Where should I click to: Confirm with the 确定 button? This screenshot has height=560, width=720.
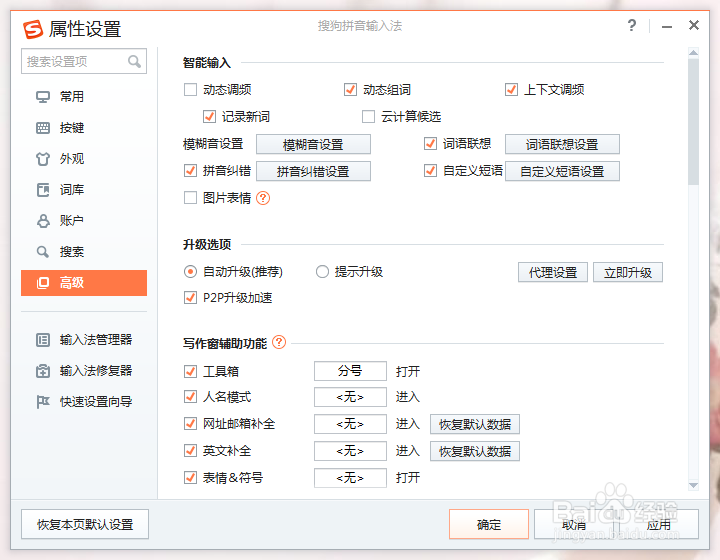tap(489, 524)
